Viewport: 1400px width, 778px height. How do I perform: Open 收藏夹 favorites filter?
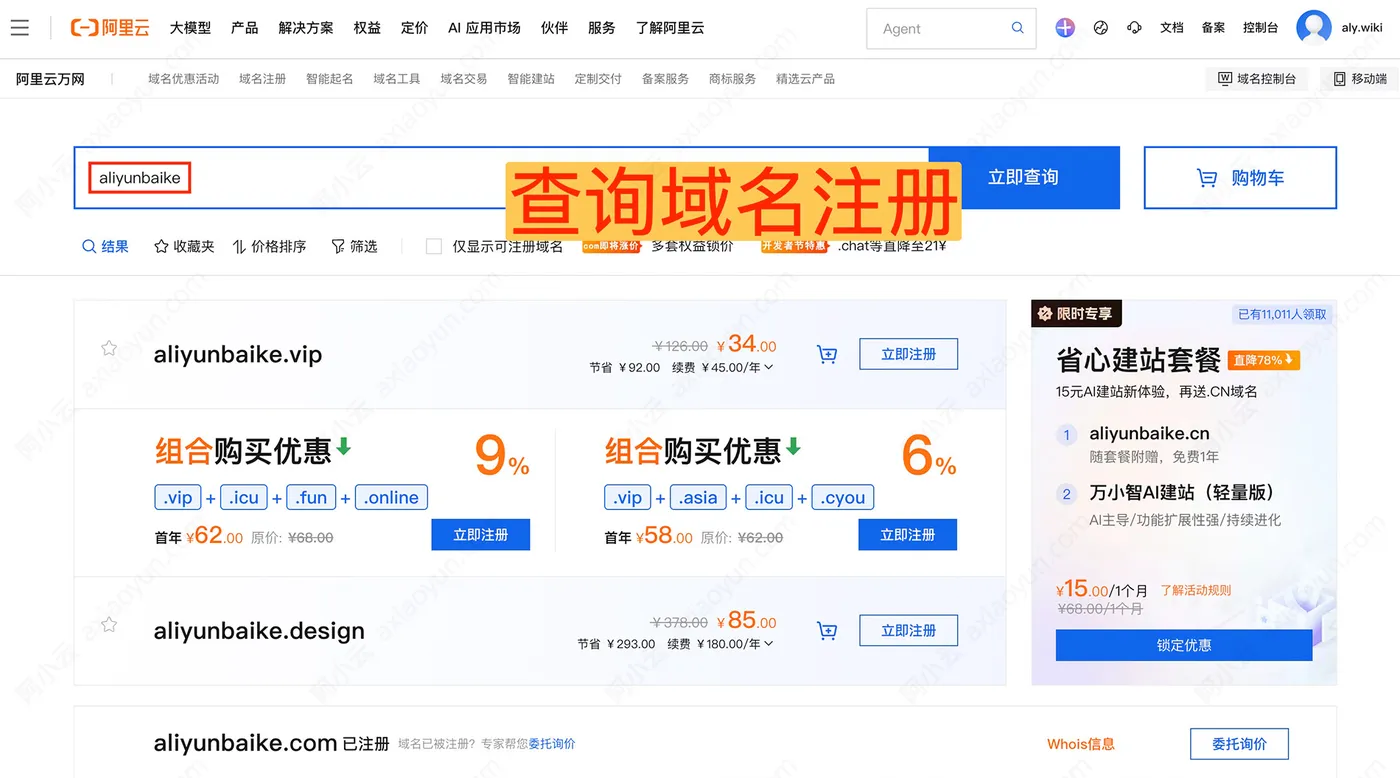coord(184,246)
